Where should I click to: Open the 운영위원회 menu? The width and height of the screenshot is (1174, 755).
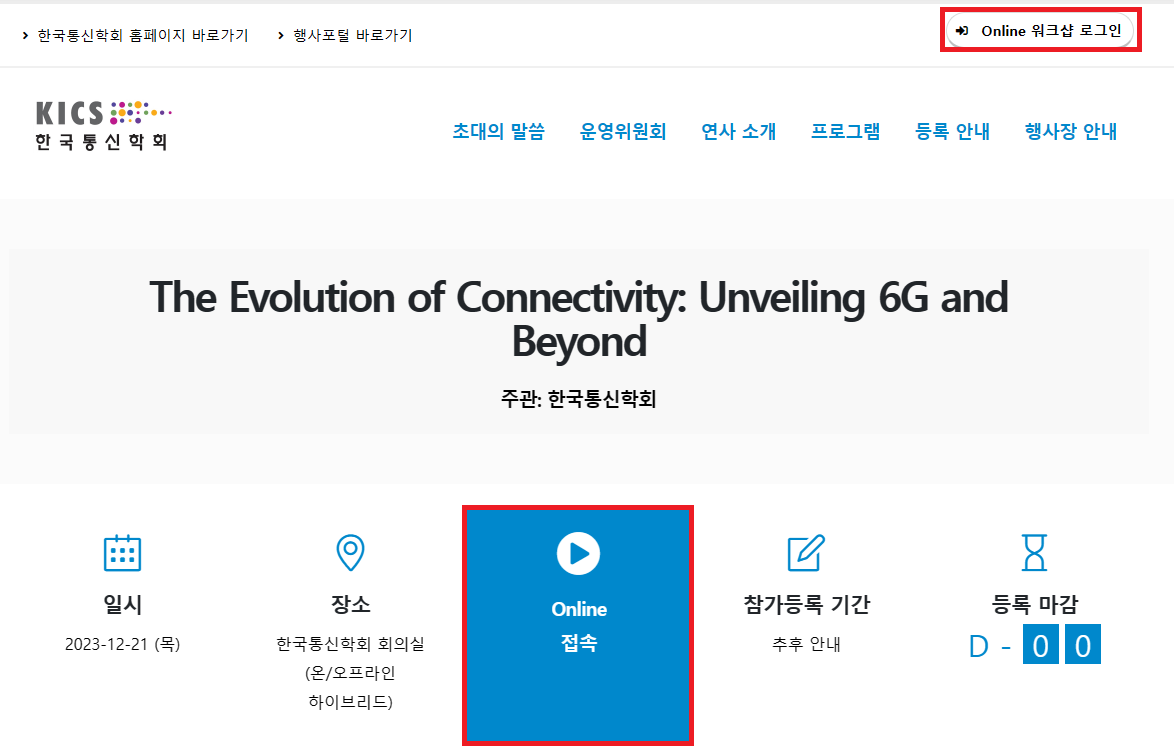click(623, 131)
